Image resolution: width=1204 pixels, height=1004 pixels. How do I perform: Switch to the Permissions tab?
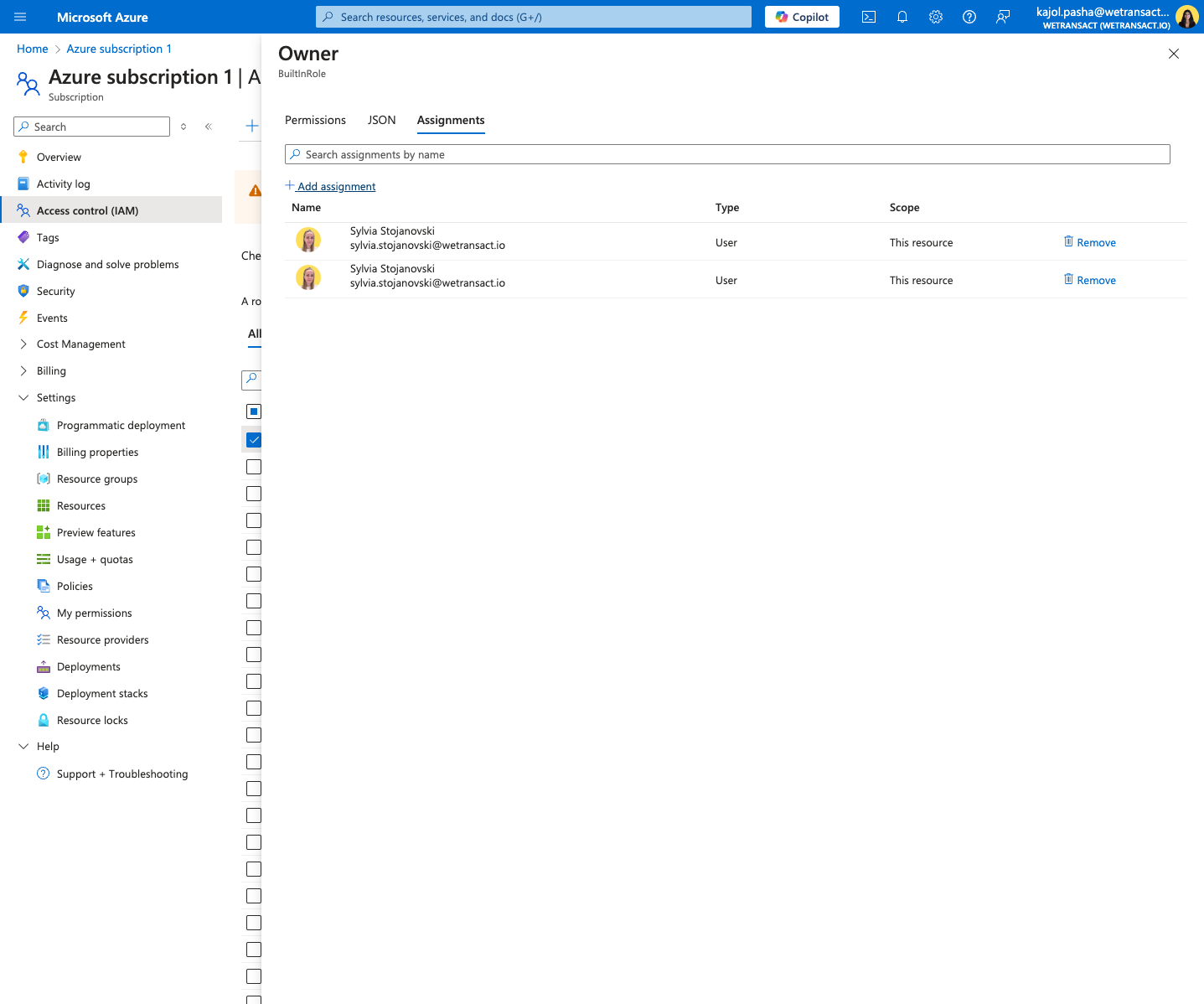click(x=315, y=120)
